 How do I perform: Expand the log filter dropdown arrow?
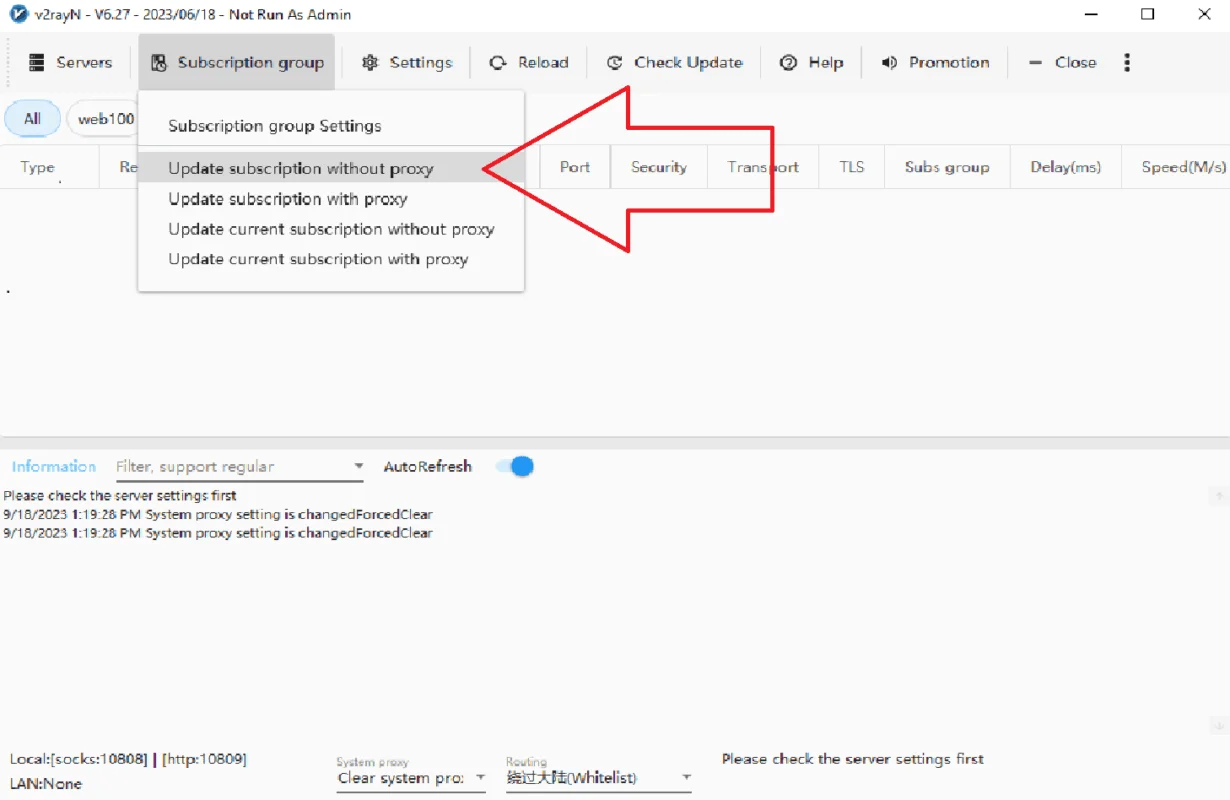pos(359,467)
